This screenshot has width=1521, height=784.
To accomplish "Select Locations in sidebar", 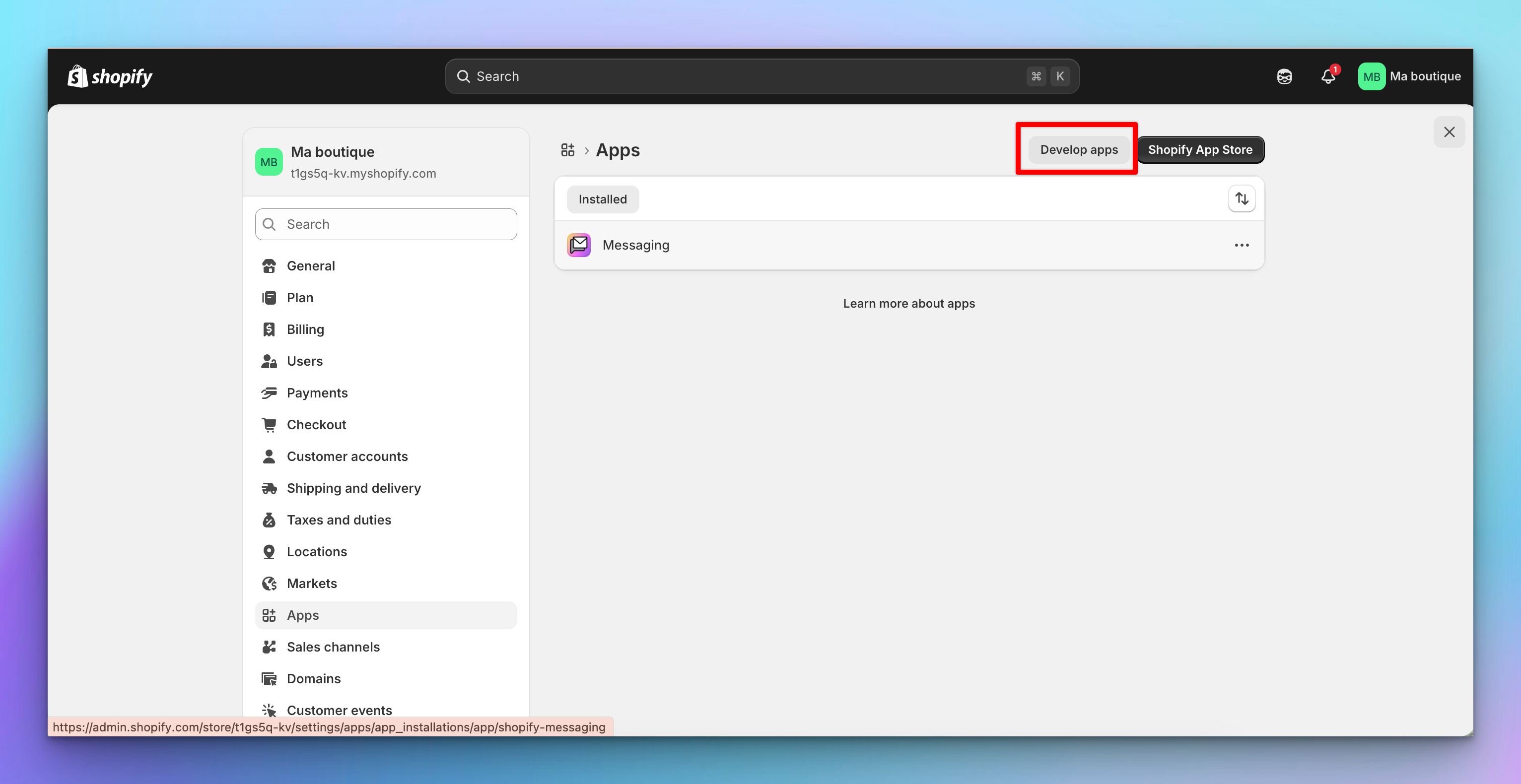I will 386,552.
